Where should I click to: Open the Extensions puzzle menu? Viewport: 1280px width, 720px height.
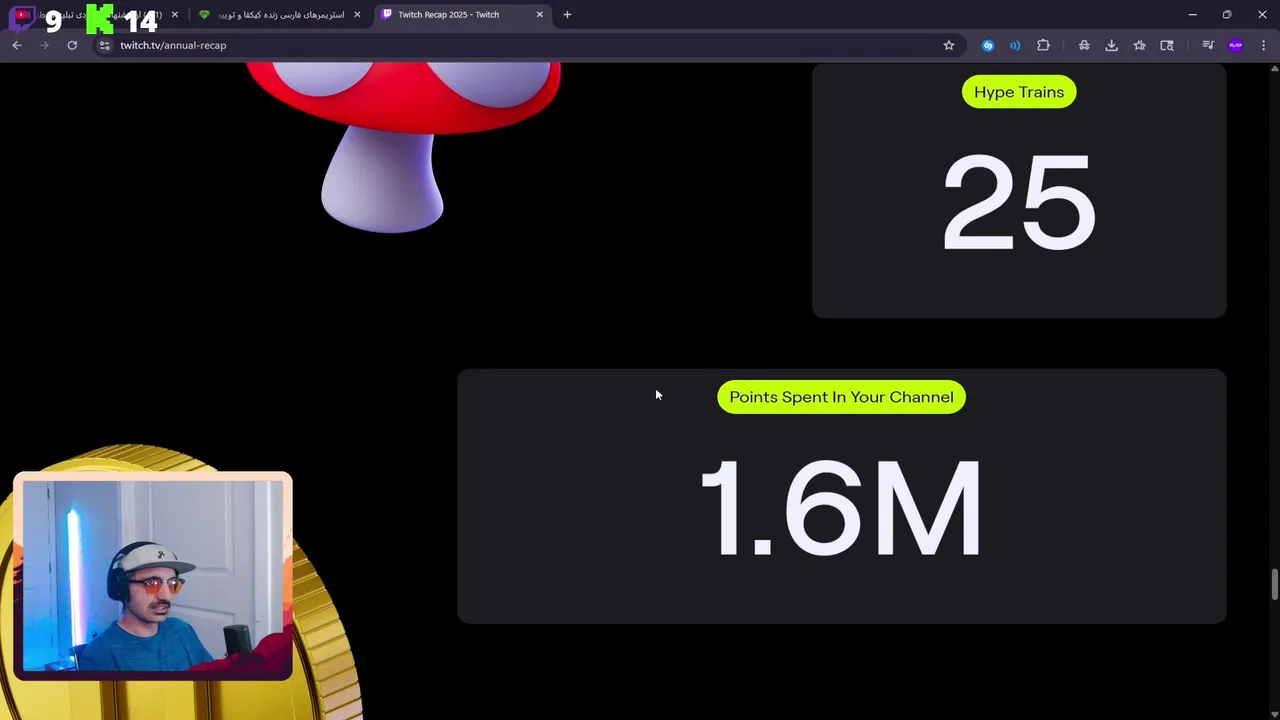pyautogui.click(x=1043, y=45)
